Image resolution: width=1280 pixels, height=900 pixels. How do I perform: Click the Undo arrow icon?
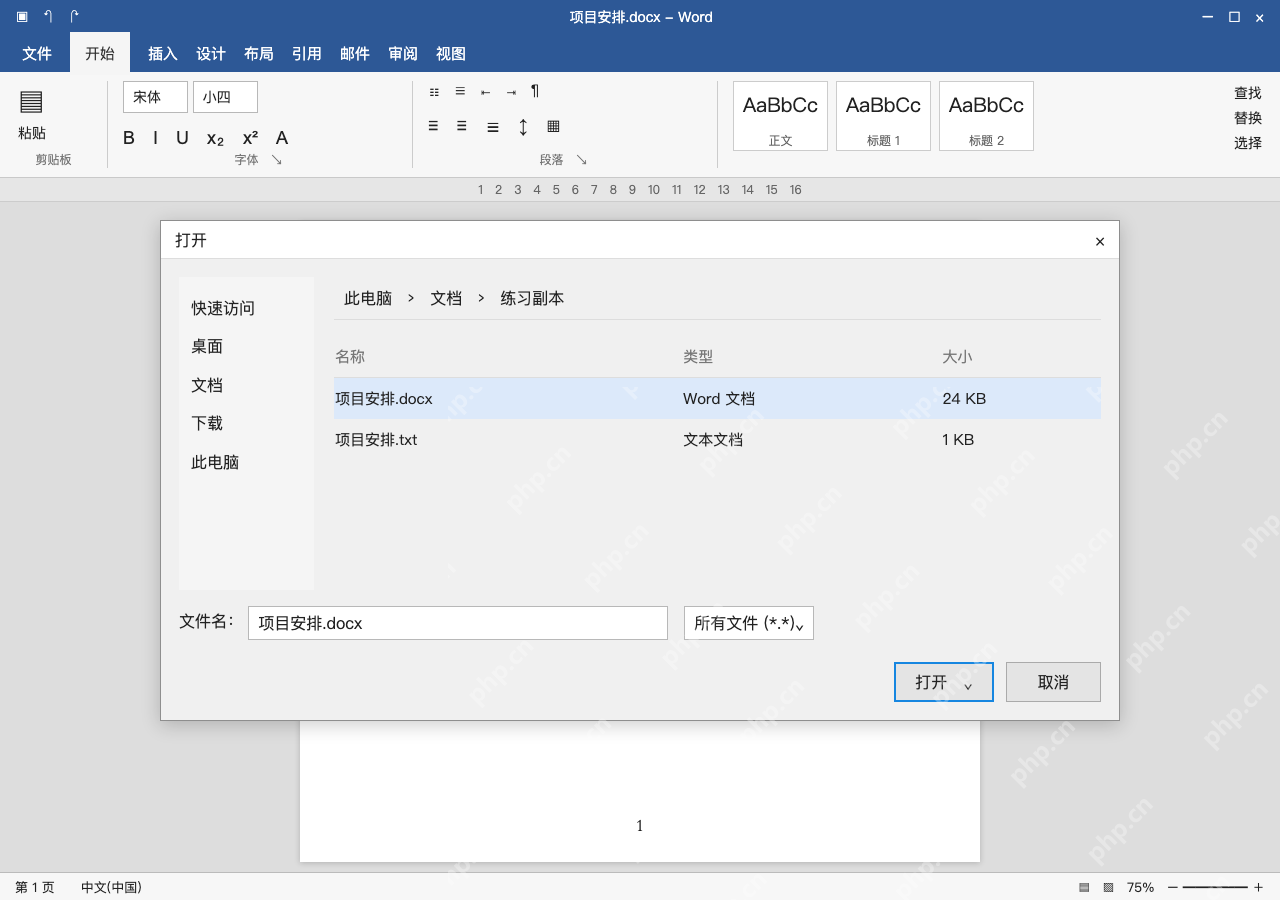[x=48, y=16]
